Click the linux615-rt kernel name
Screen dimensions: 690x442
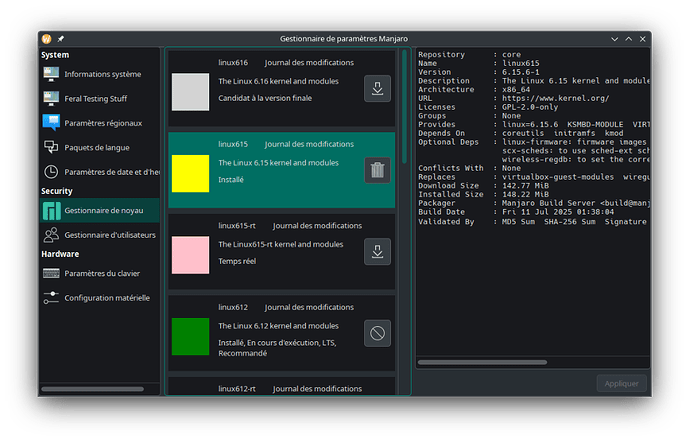click(237, 225)
